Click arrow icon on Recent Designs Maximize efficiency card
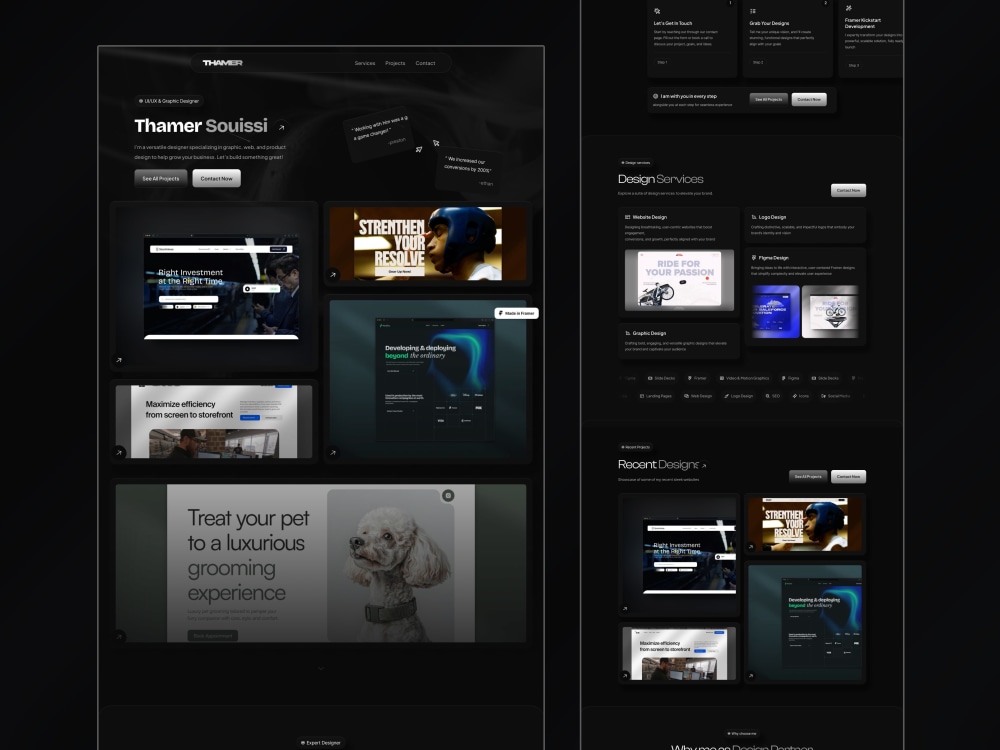Viewport: 1000px width, 750px height. coord(625,675)
